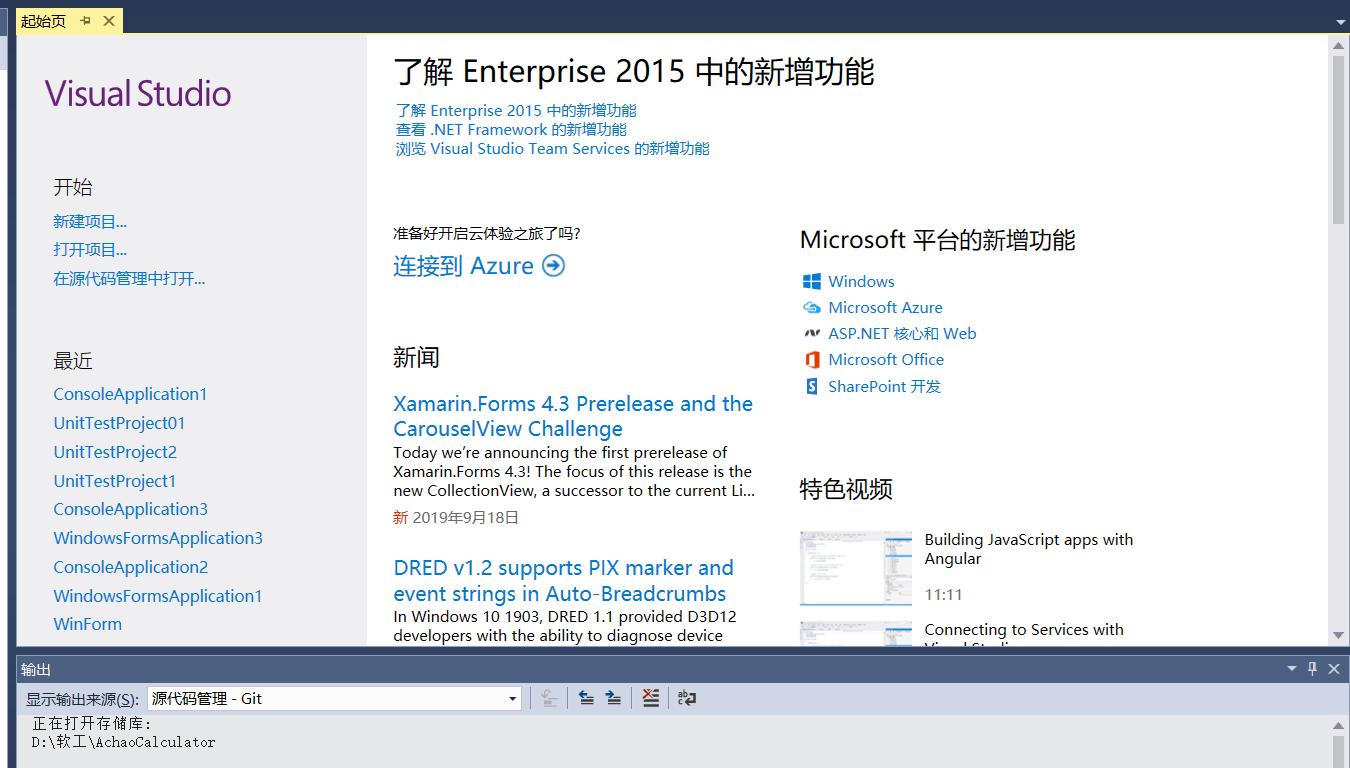Toggle word wrap in output panel
1350x768 pixels.
687,698
